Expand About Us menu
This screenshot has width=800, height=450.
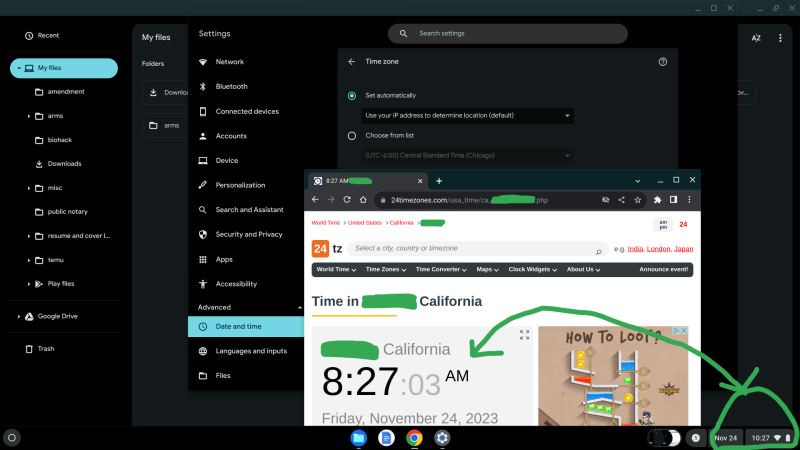click(583, 269)
